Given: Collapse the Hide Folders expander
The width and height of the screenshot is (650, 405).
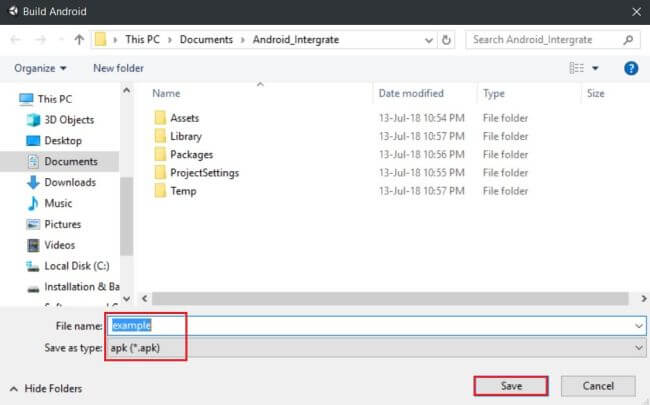Looking at the screenshot, I should (46, 388).
